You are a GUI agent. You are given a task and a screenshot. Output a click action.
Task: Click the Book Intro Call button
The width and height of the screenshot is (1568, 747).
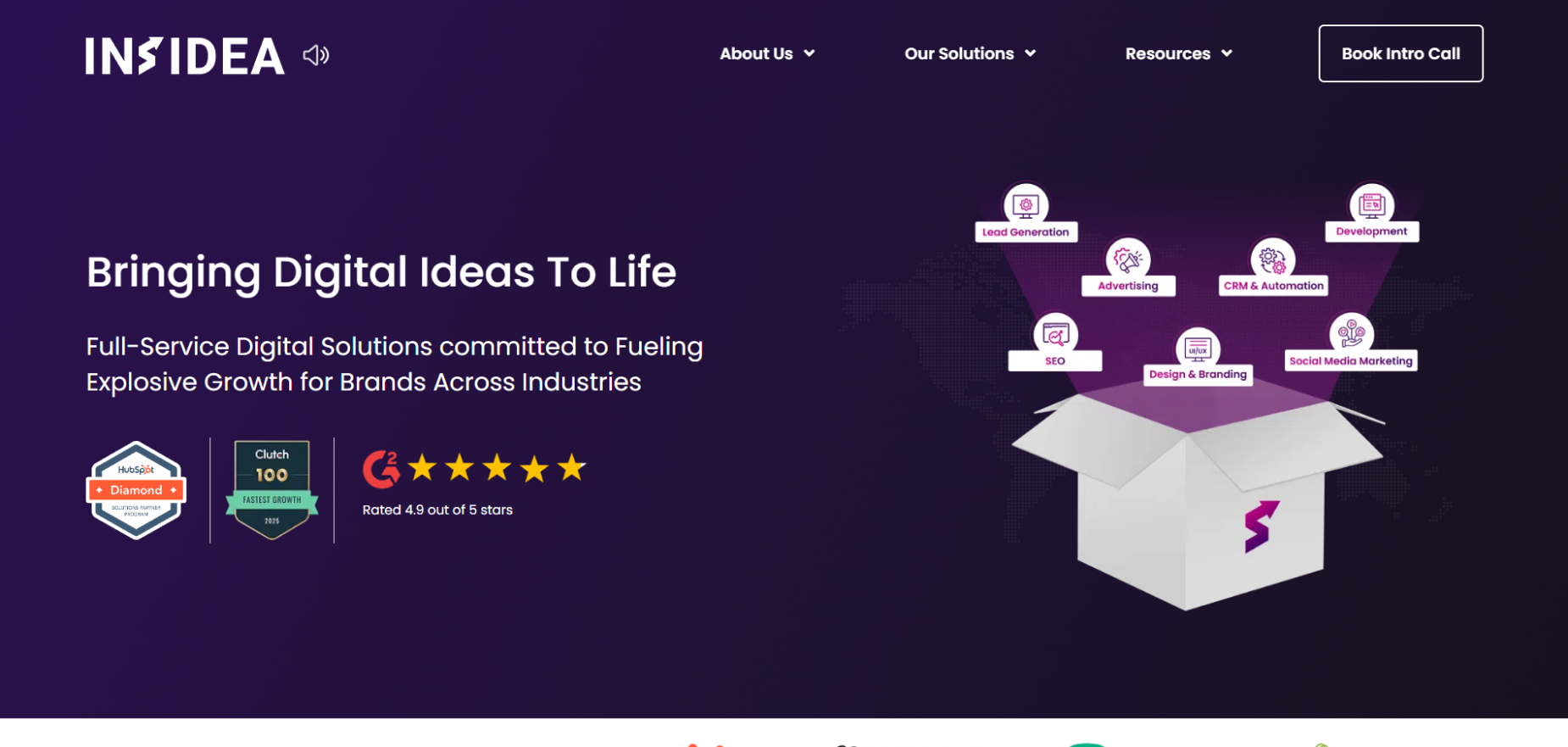click(x=1400, y=53)
